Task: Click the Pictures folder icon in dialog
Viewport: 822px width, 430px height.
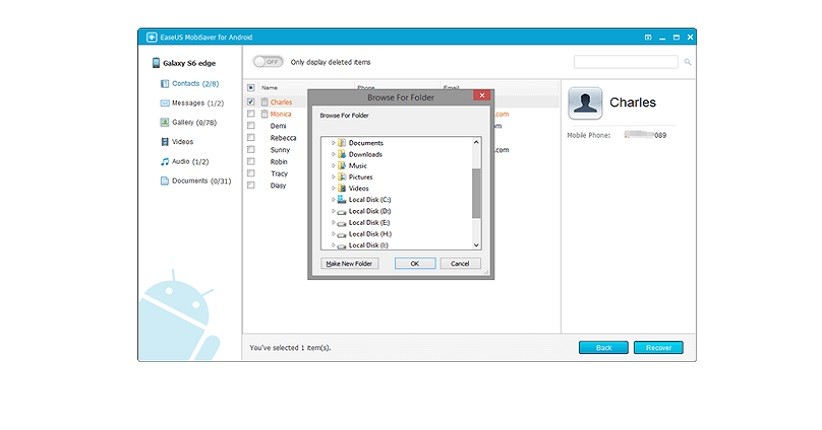Action: pos(342,177)
